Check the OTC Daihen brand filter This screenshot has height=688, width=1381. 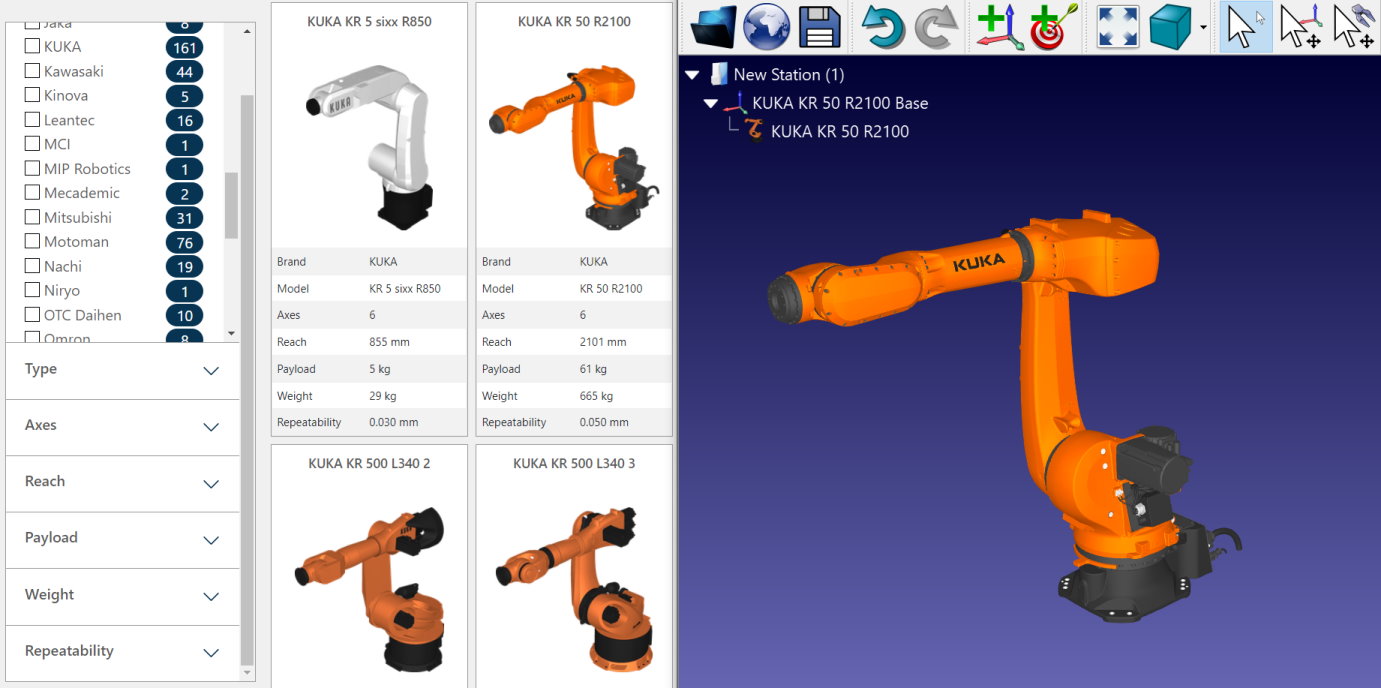[x=32, y=315]
